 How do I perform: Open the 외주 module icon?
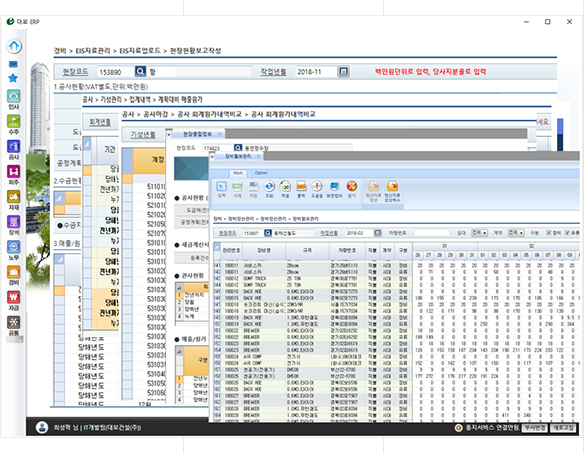click(x=13, y=171)
